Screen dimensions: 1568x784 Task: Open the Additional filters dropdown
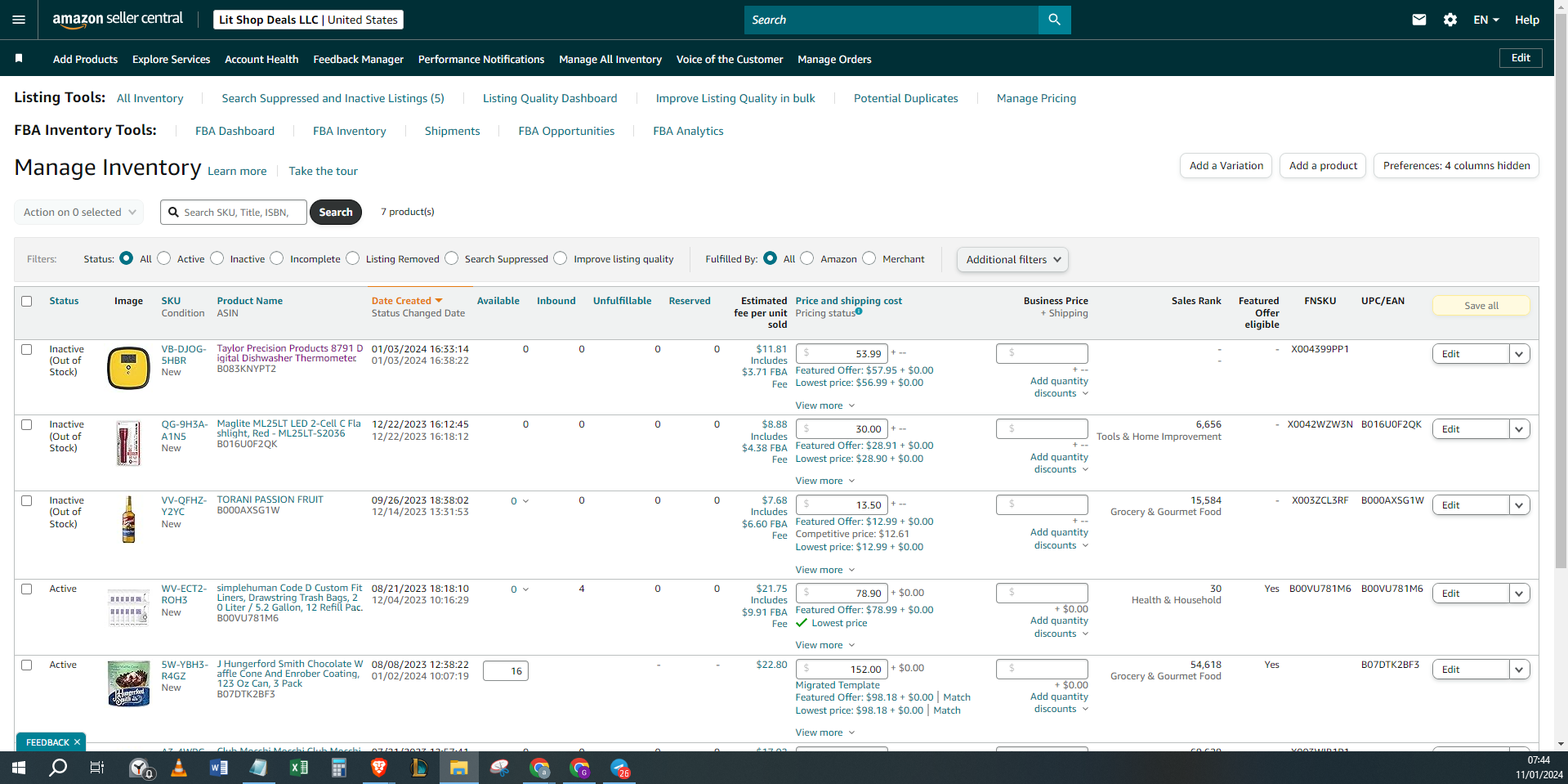(1012, 259)
